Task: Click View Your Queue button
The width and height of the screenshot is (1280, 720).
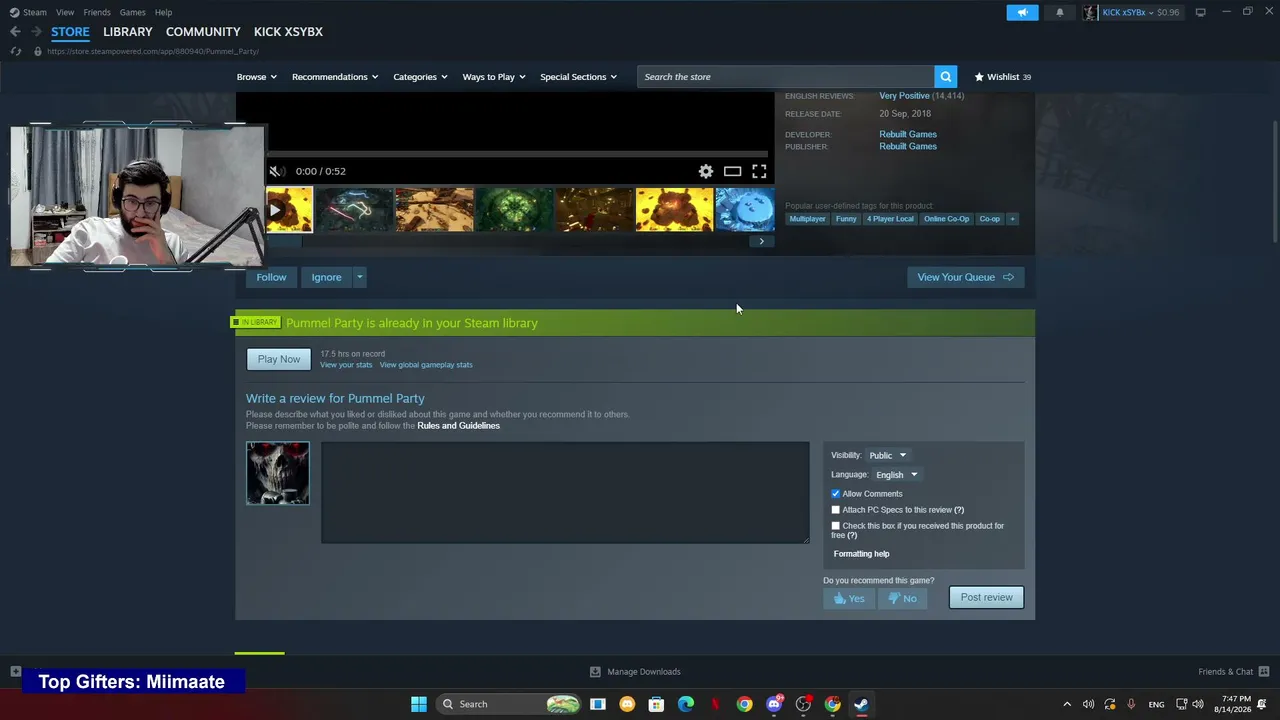Action: click(x=965, y=277)
